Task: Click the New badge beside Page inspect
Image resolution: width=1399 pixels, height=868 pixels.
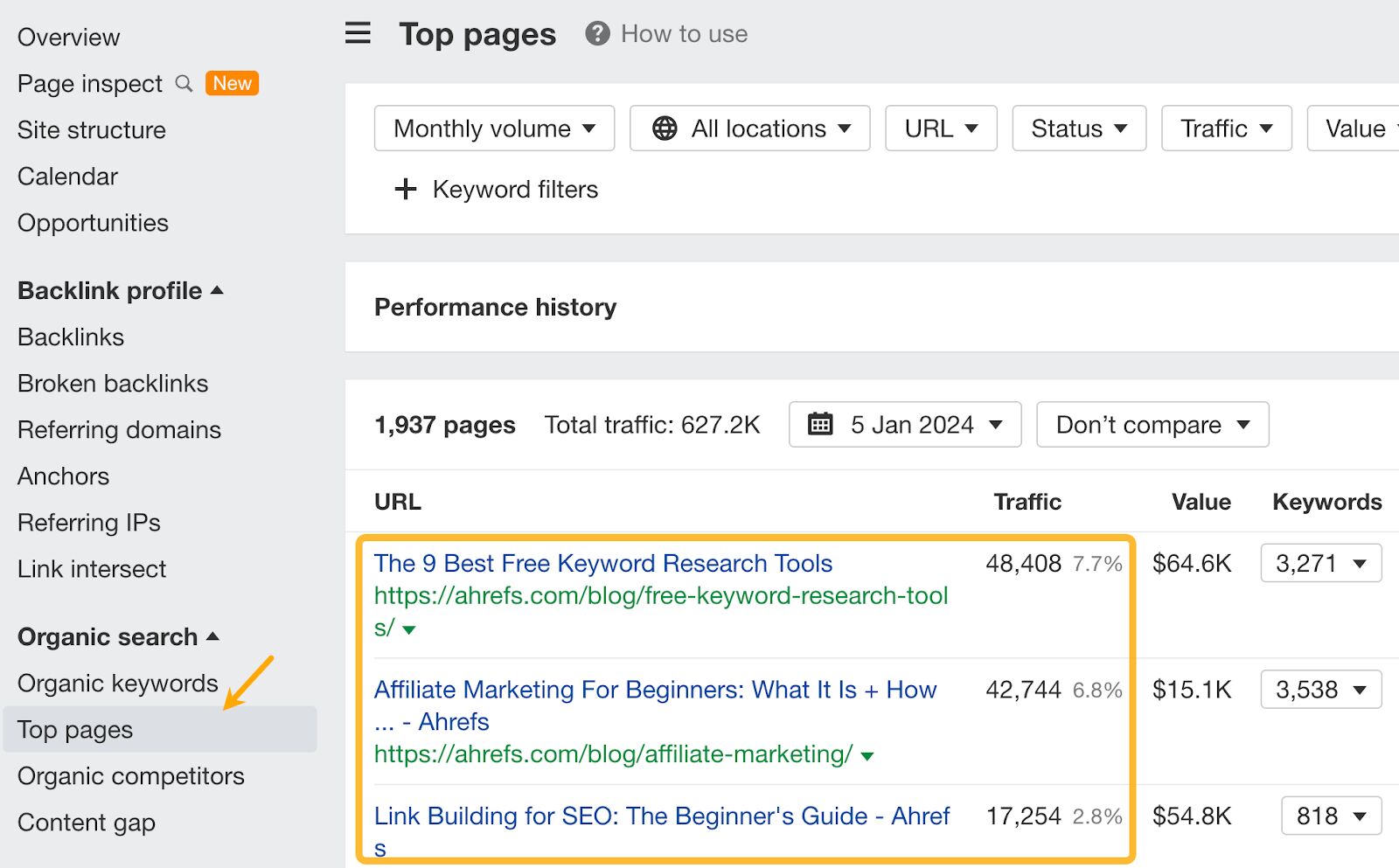Action: click(x=231, y=83)
